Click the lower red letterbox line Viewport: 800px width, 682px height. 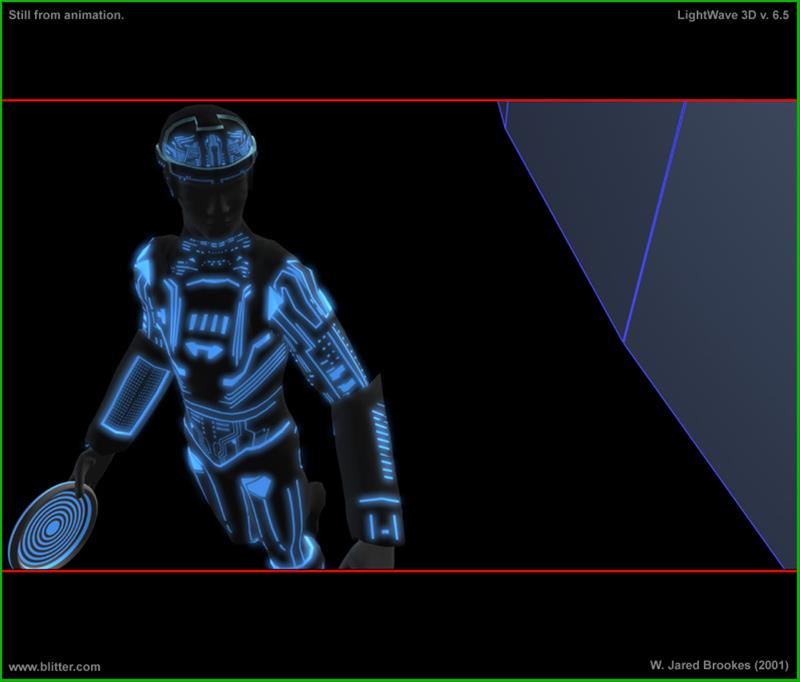(x=400, y=571)
